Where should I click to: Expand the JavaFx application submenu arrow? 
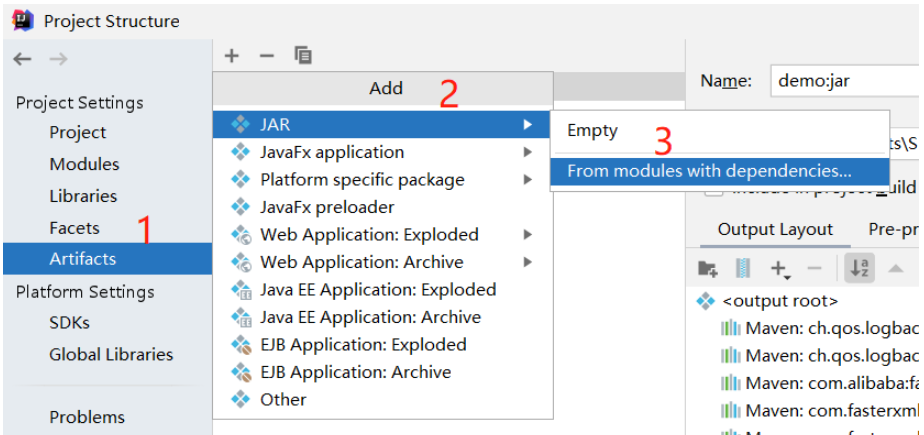click(527, 152)
